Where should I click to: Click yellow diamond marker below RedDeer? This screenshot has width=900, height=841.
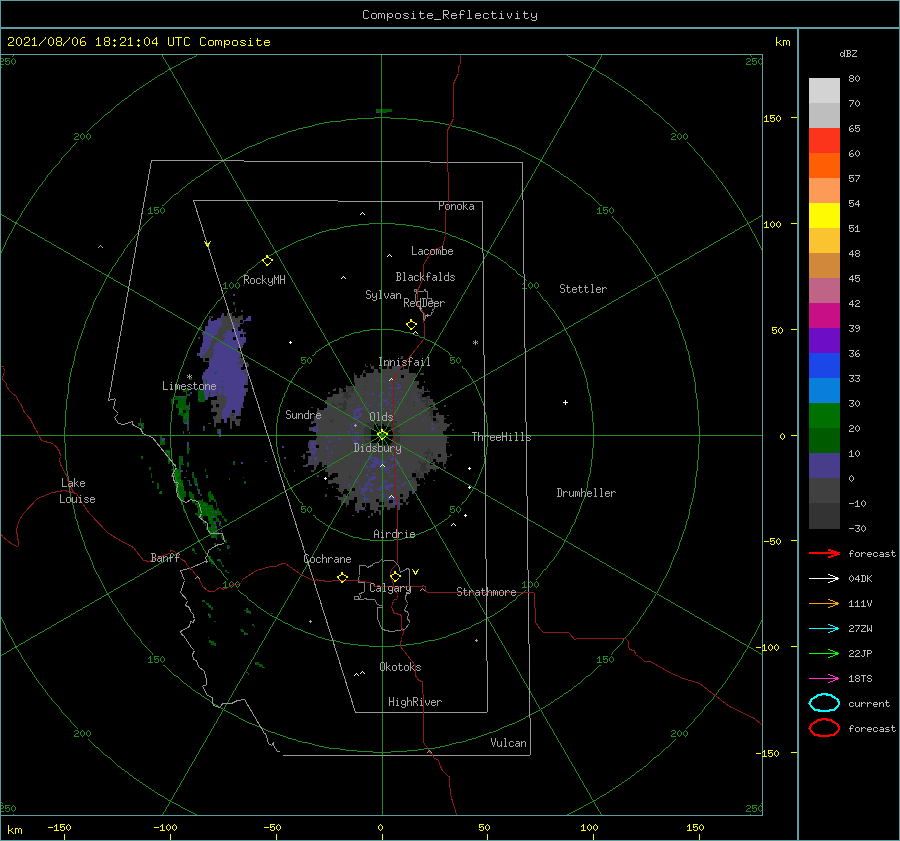pos(411,325)
